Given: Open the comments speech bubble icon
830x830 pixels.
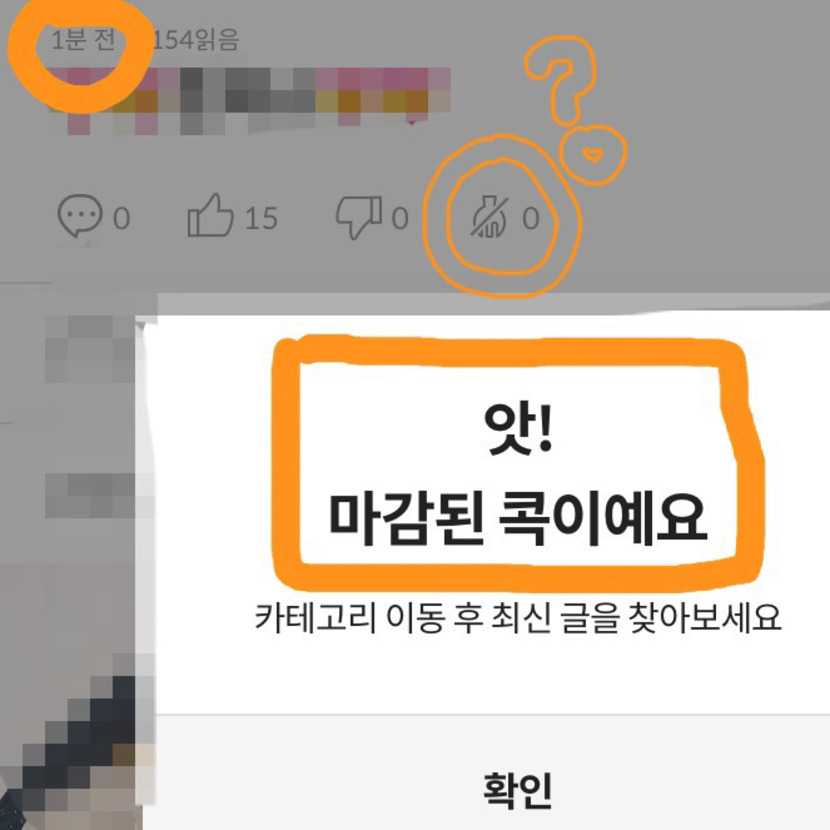Looking at the screenshot, I should [x=79, y=215].
